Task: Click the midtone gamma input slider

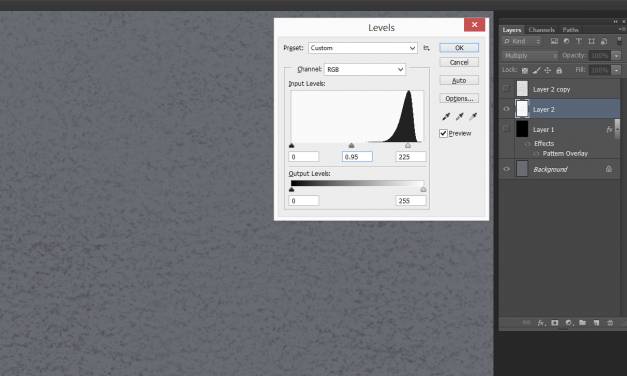Action: pos(351,146)
